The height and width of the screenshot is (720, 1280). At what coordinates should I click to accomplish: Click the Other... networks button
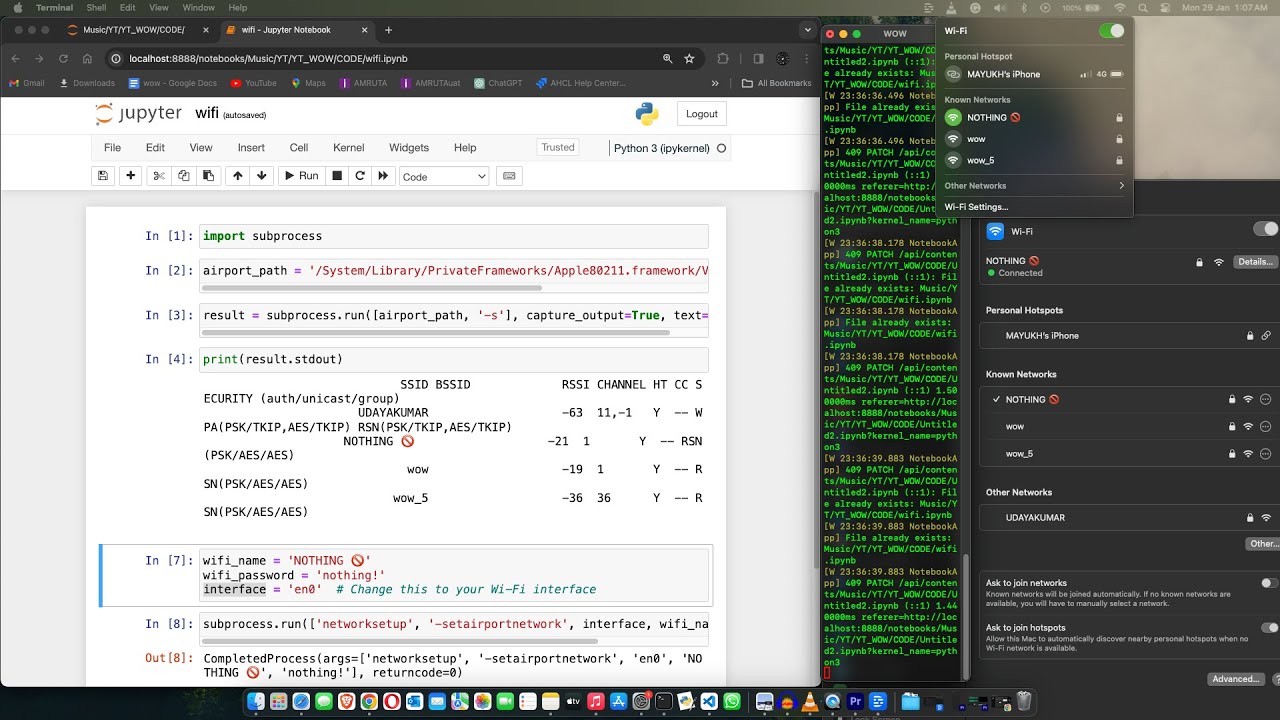[x=1263, y=544]
